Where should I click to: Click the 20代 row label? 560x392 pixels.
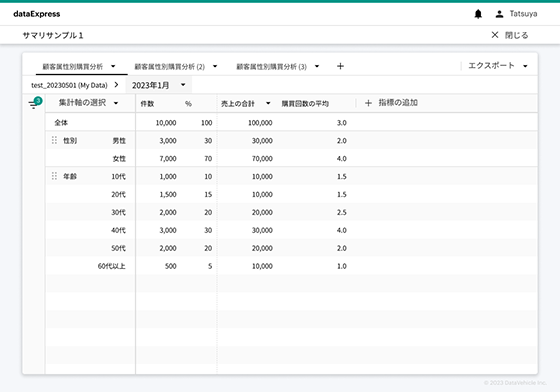point(119,194)
